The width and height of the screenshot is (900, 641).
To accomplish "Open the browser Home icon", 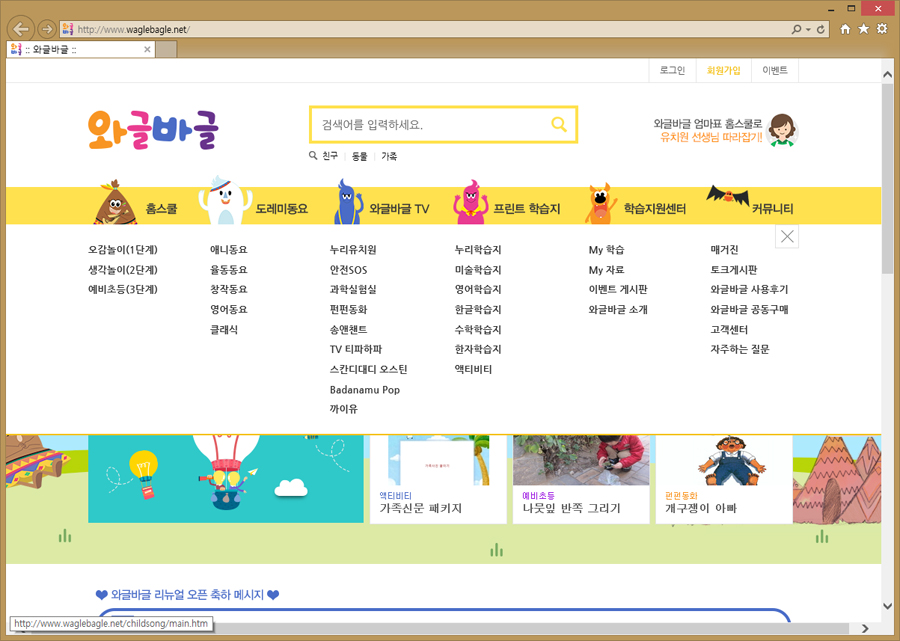I will (x=845, y=29).
